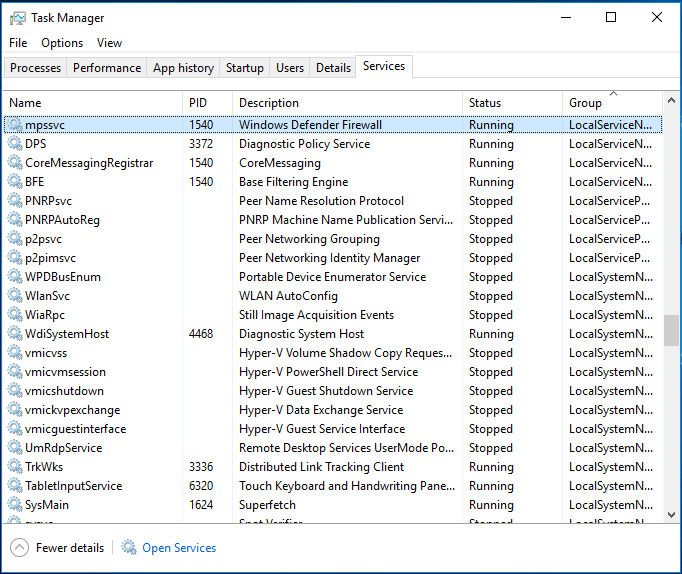Open the Options menu
The width and height of the screenshot is (682, 574).
tap(62, 43)
